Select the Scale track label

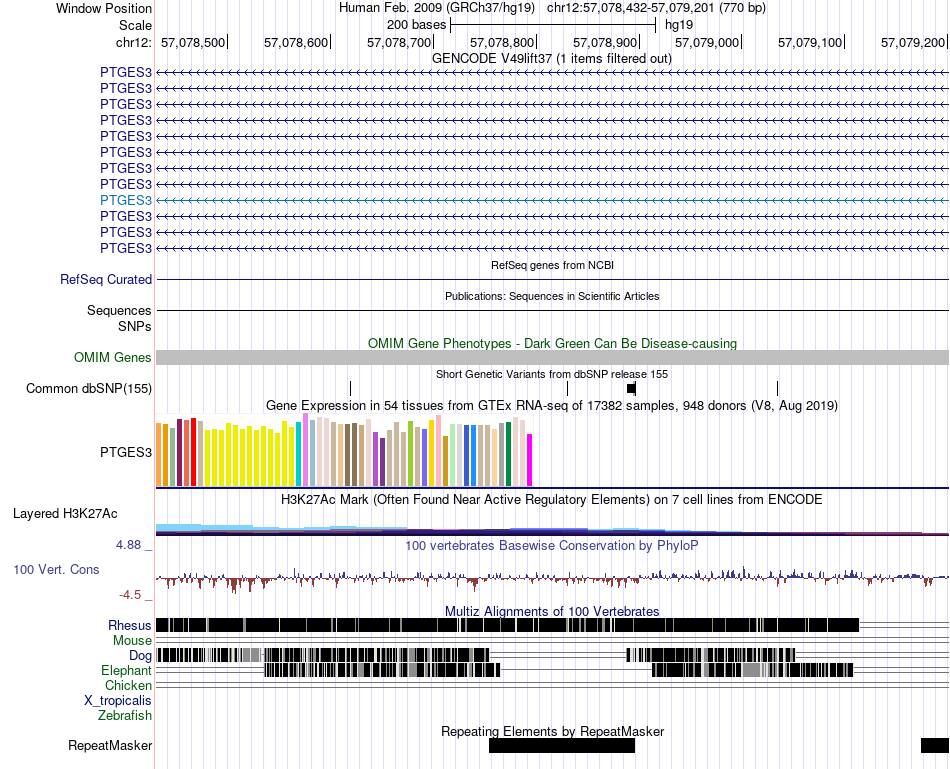click(x=135, y=25)
